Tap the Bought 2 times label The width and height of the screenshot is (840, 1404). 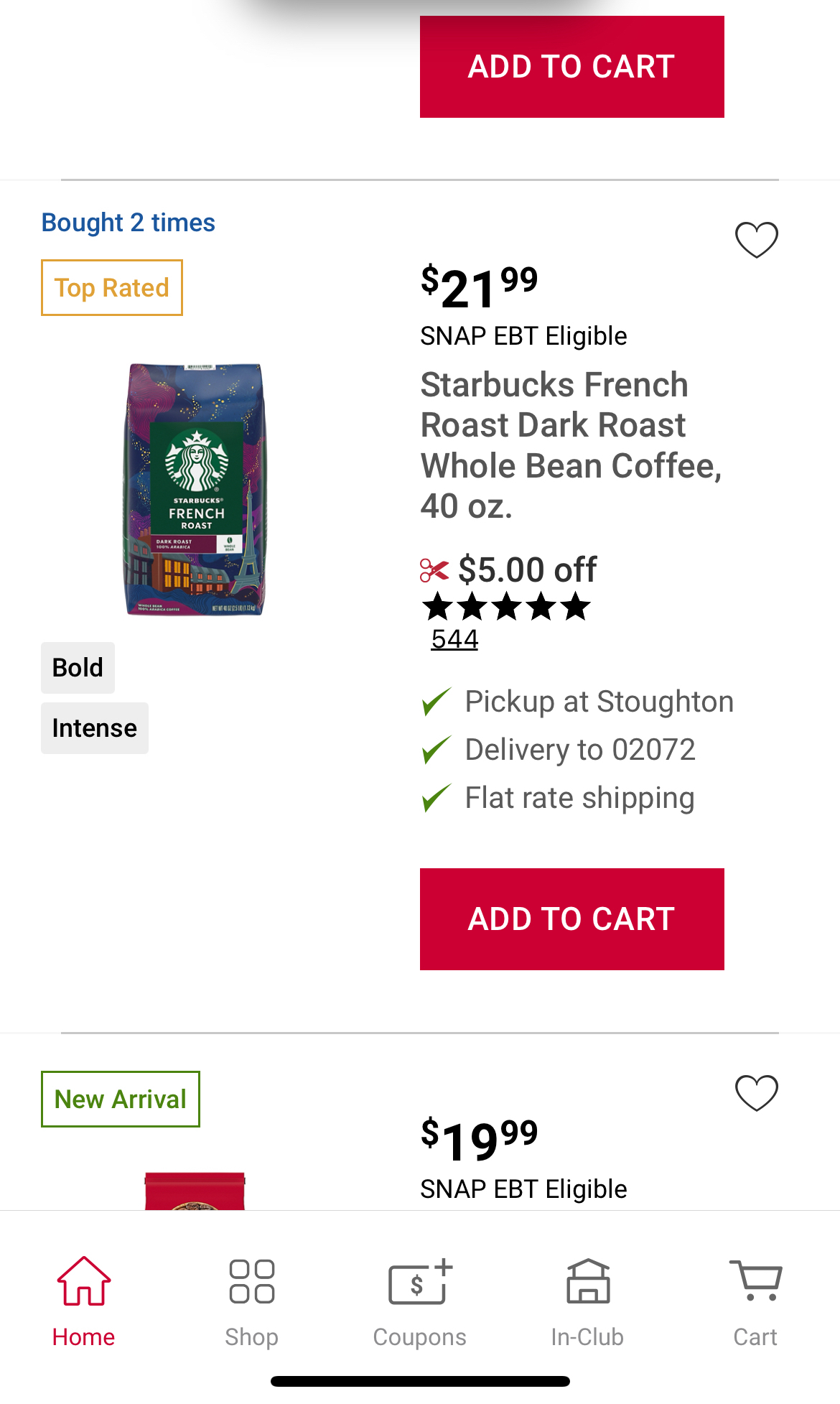coord(129,223)
